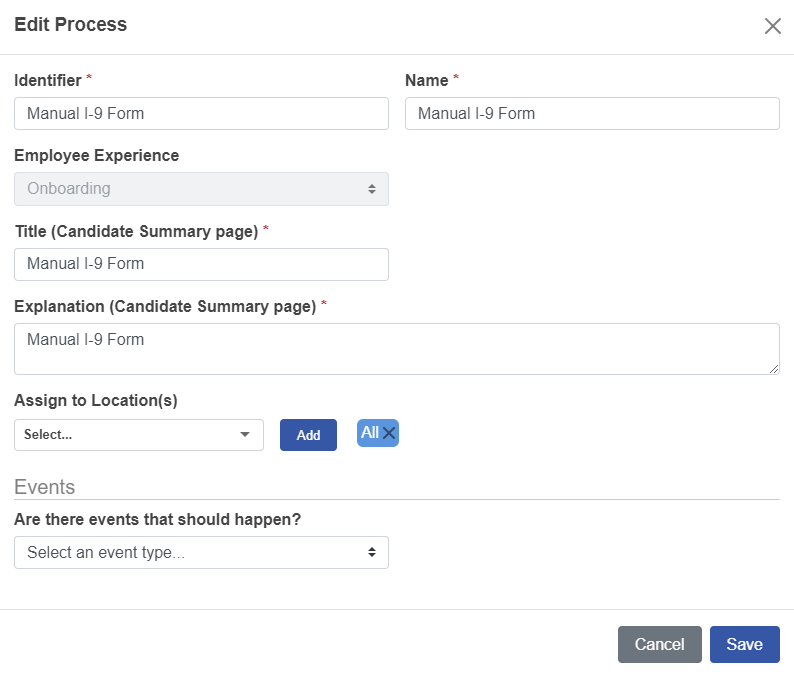Image resolution: width=794 pixels, height=678 pixels.
Task: Click the 'Events' section heading
Action: pos(45,487)
